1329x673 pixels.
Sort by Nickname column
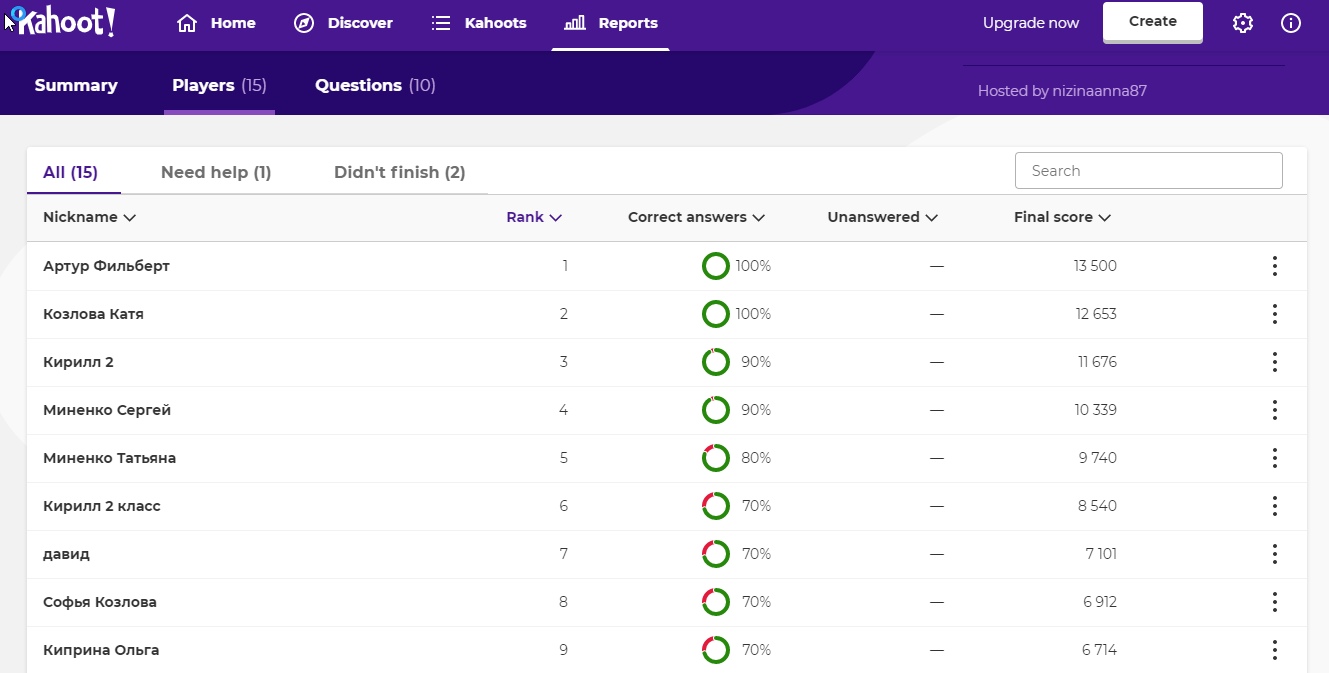(x=89, y=217)
